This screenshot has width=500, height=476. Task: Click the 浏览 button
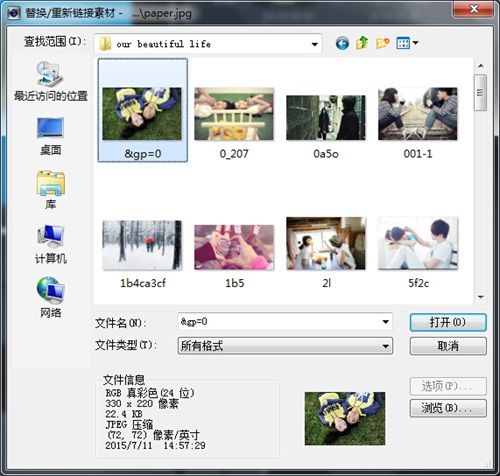448,408
